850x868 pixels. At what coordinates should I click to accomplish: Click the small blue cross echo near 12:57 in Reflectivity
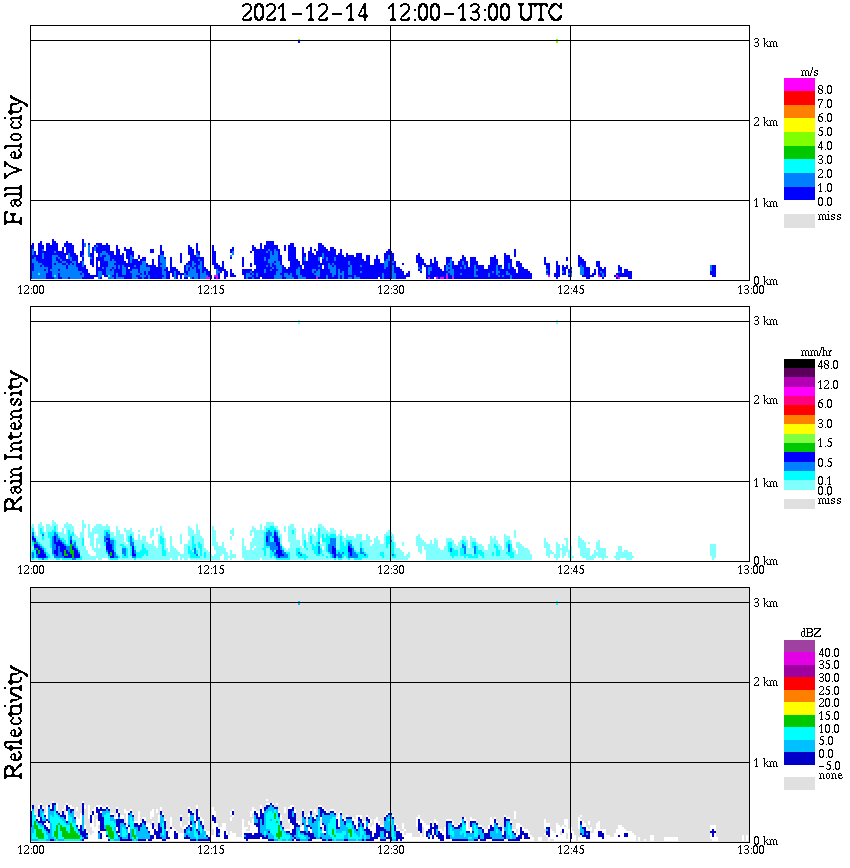(x=713, y=832)
